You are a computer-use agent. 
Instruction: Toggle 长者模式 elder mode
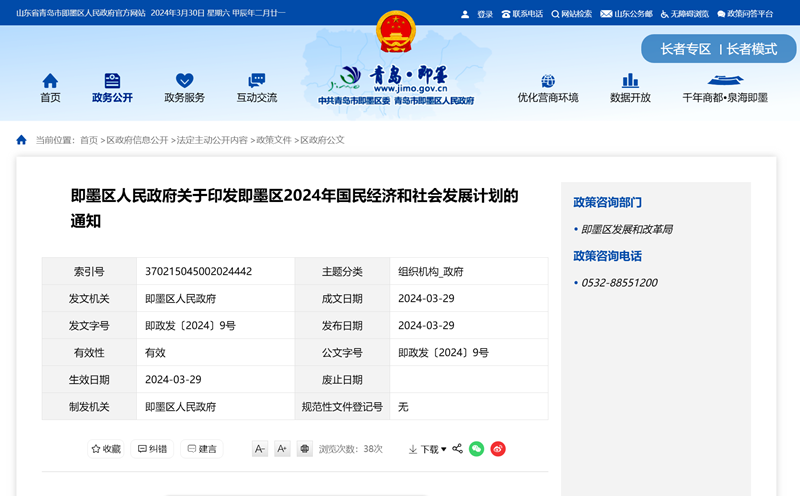point(751,49)
